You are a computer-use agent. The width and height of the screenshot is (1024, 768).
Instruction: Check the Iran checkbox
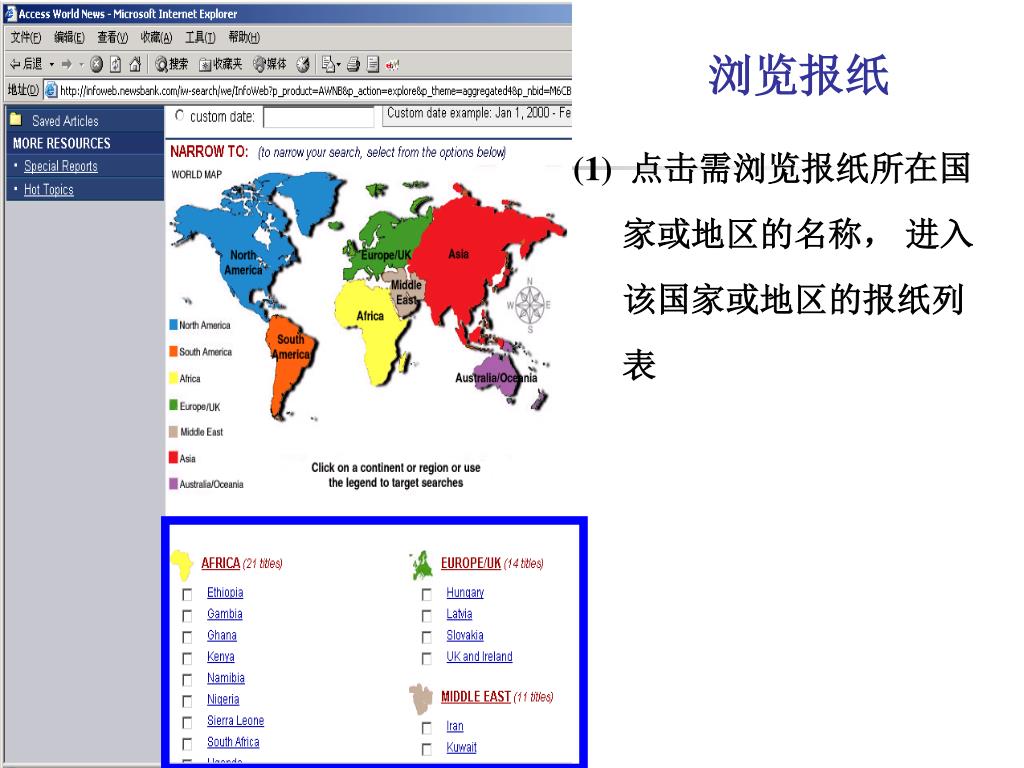427,728
